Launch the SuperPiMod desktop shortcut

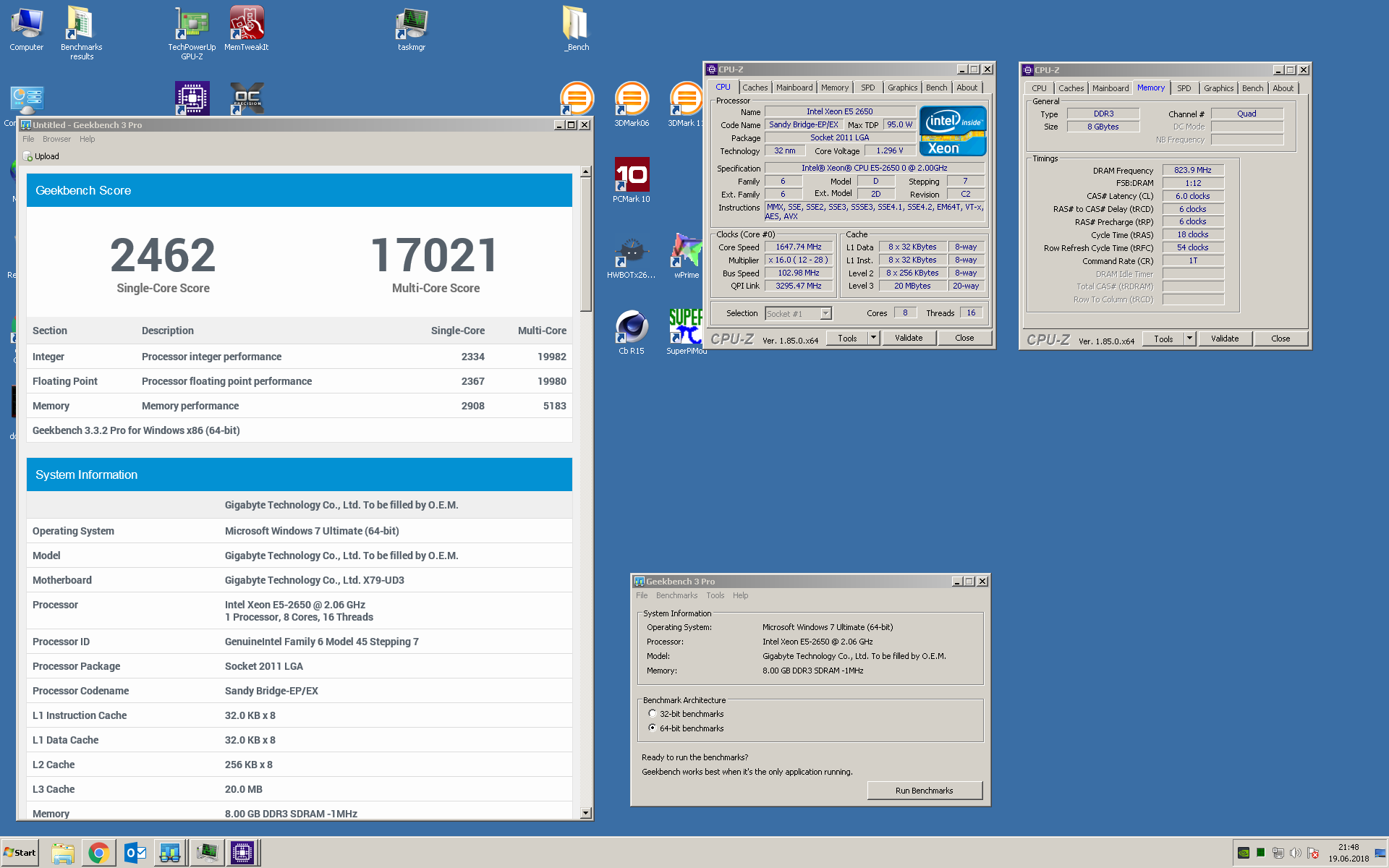686,333
